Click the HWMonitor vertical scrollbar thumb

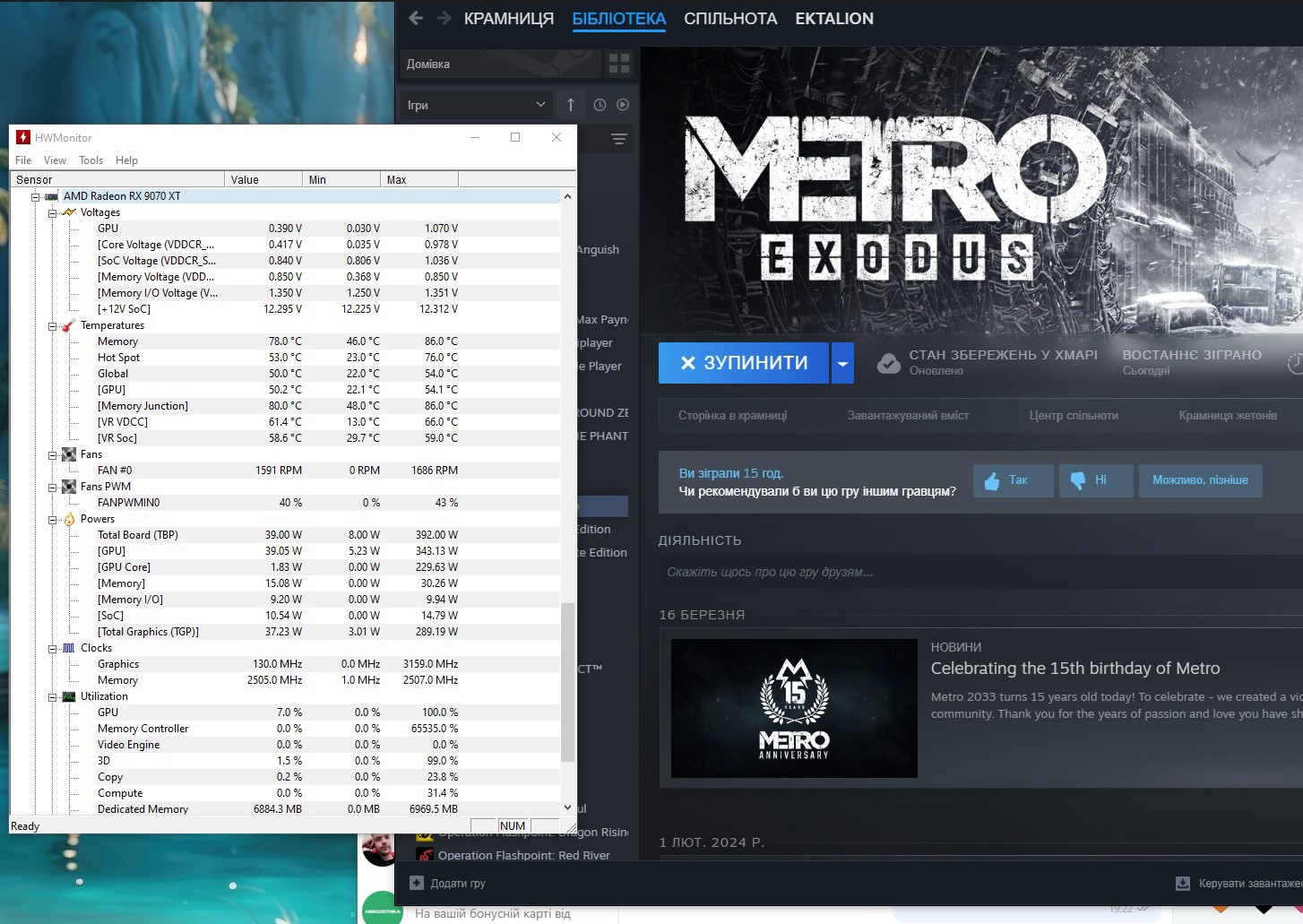coord(567,683)
